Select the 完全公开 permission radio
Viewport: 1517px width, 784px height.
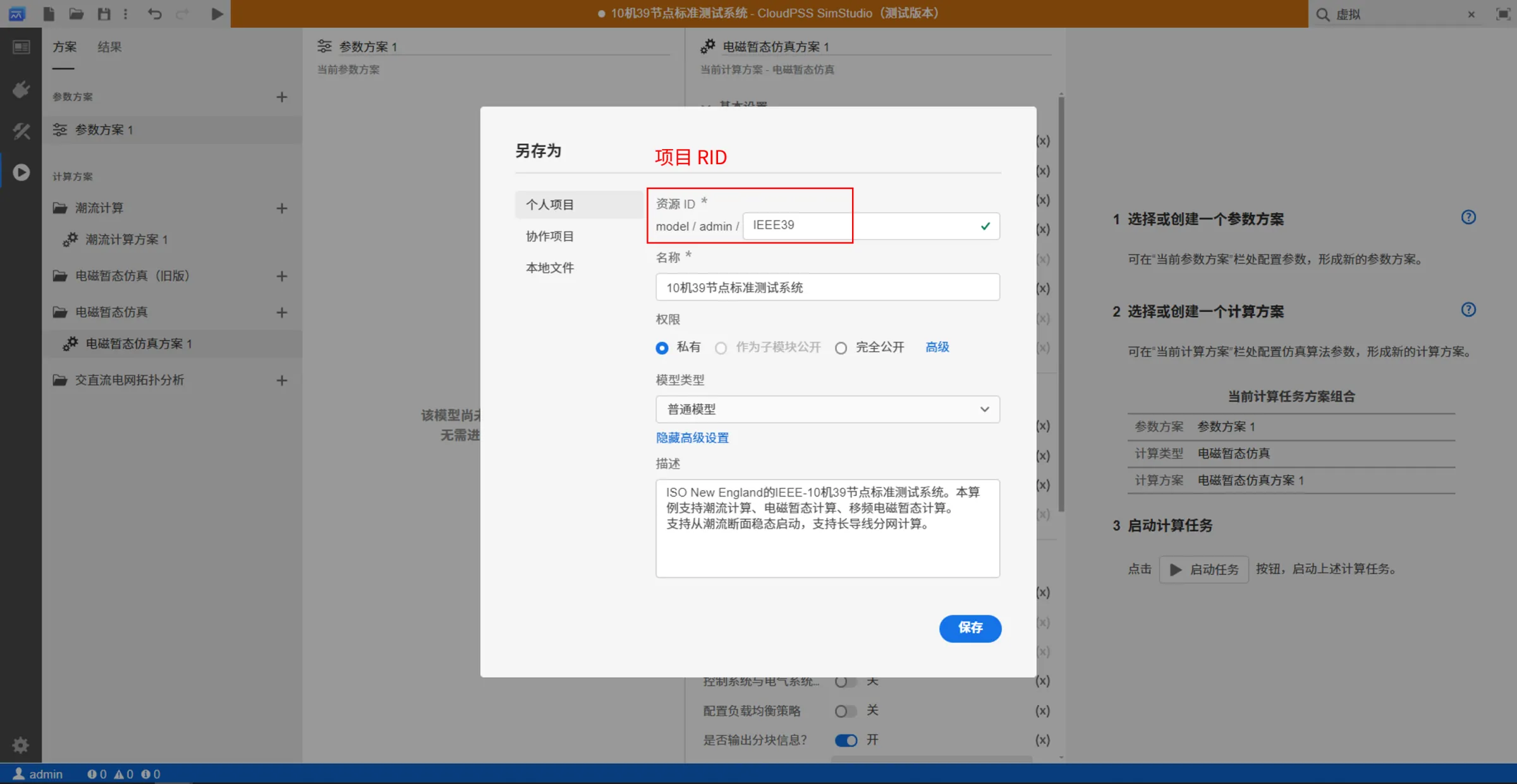841,348
